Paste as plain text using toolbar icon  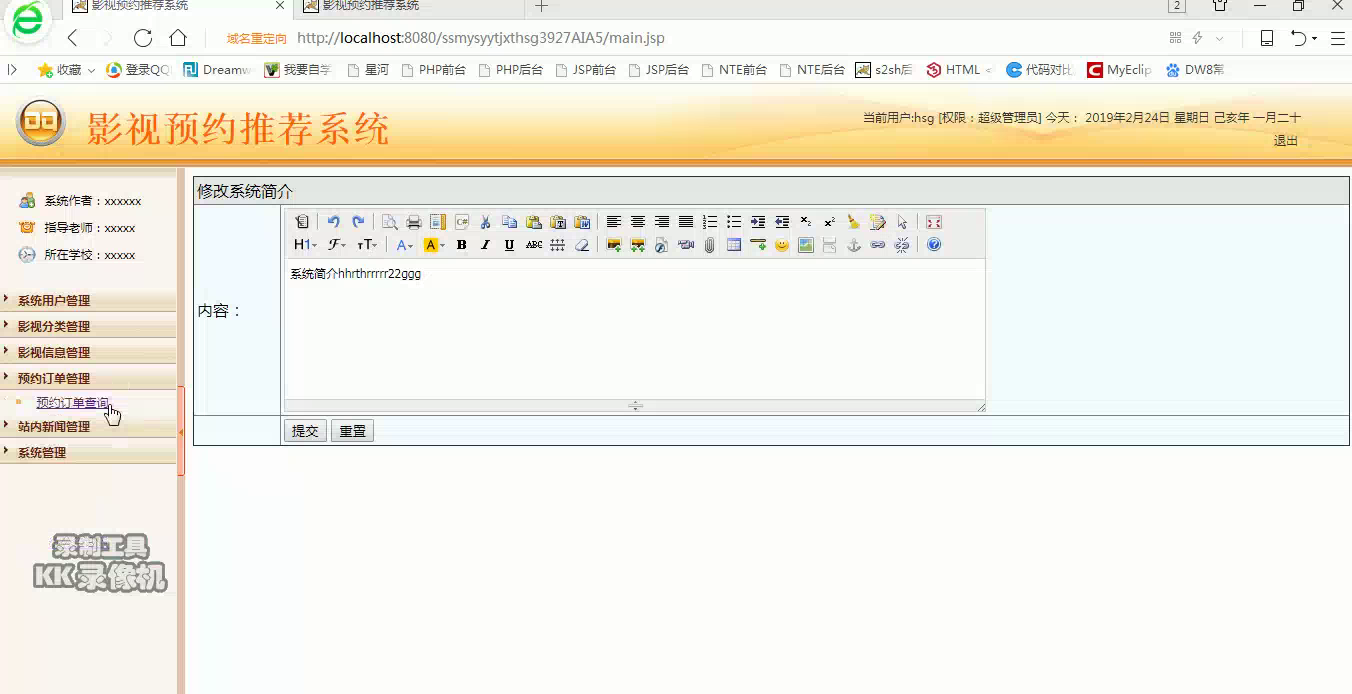pos(558,222)
